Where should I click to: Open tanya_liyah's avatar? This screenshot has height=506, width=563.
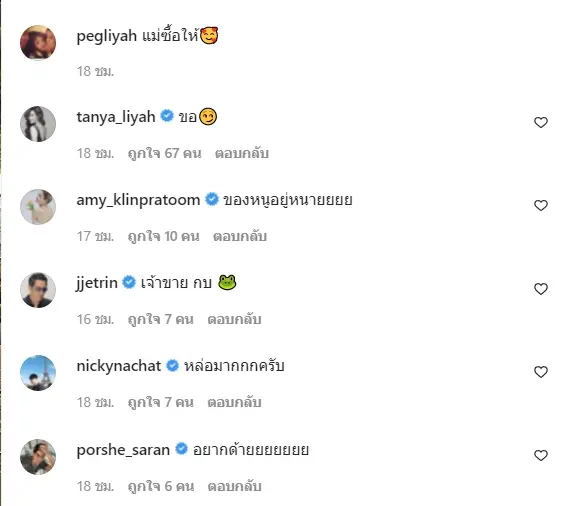tap(38, 124)
